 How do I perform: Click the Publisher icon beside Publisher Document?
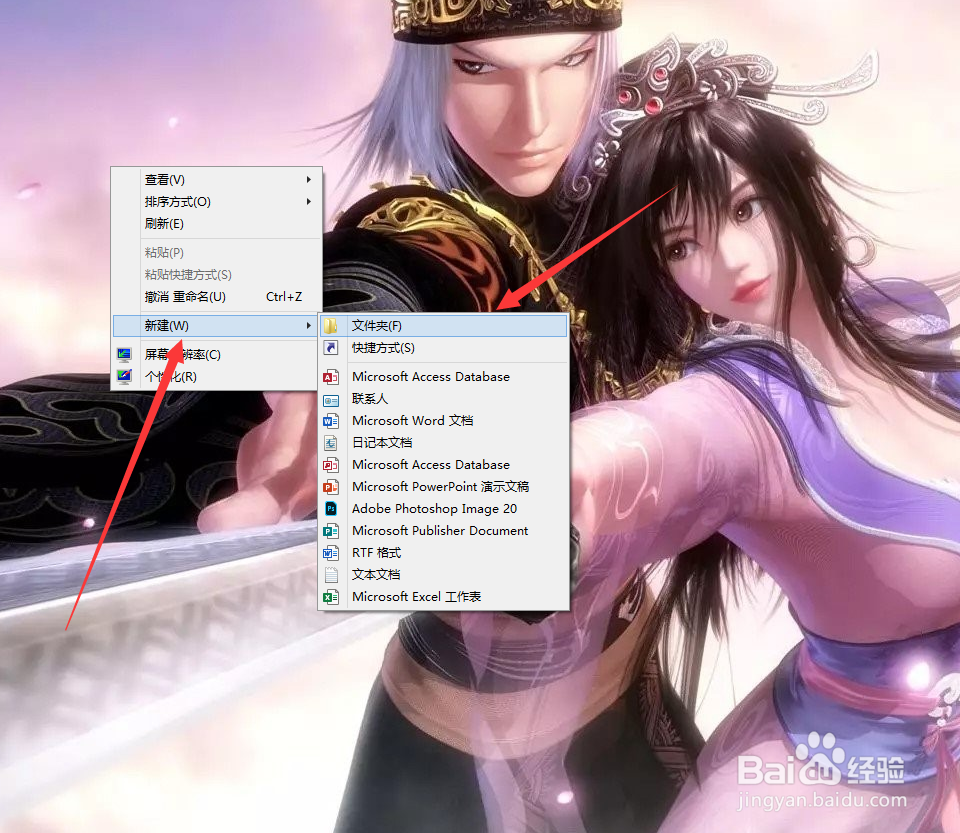point(331,531)
